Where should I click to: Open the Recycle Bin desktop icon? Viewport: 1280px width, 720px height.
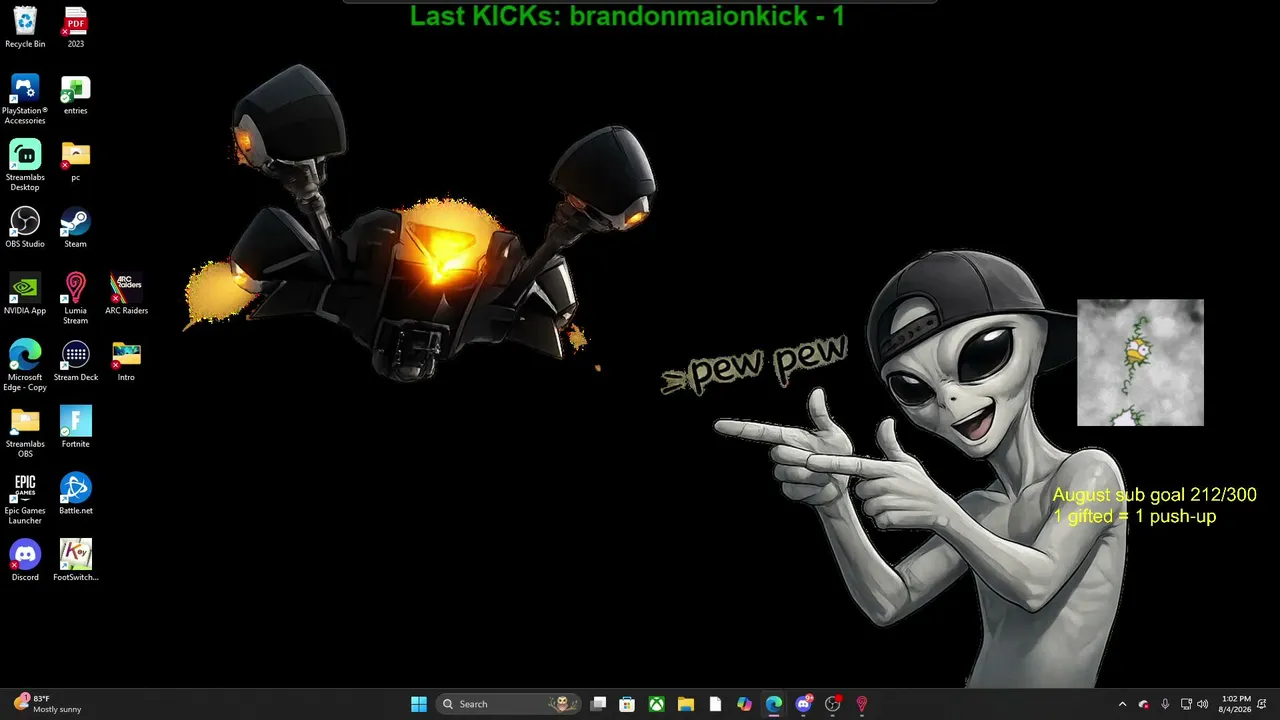coord(25,27)
